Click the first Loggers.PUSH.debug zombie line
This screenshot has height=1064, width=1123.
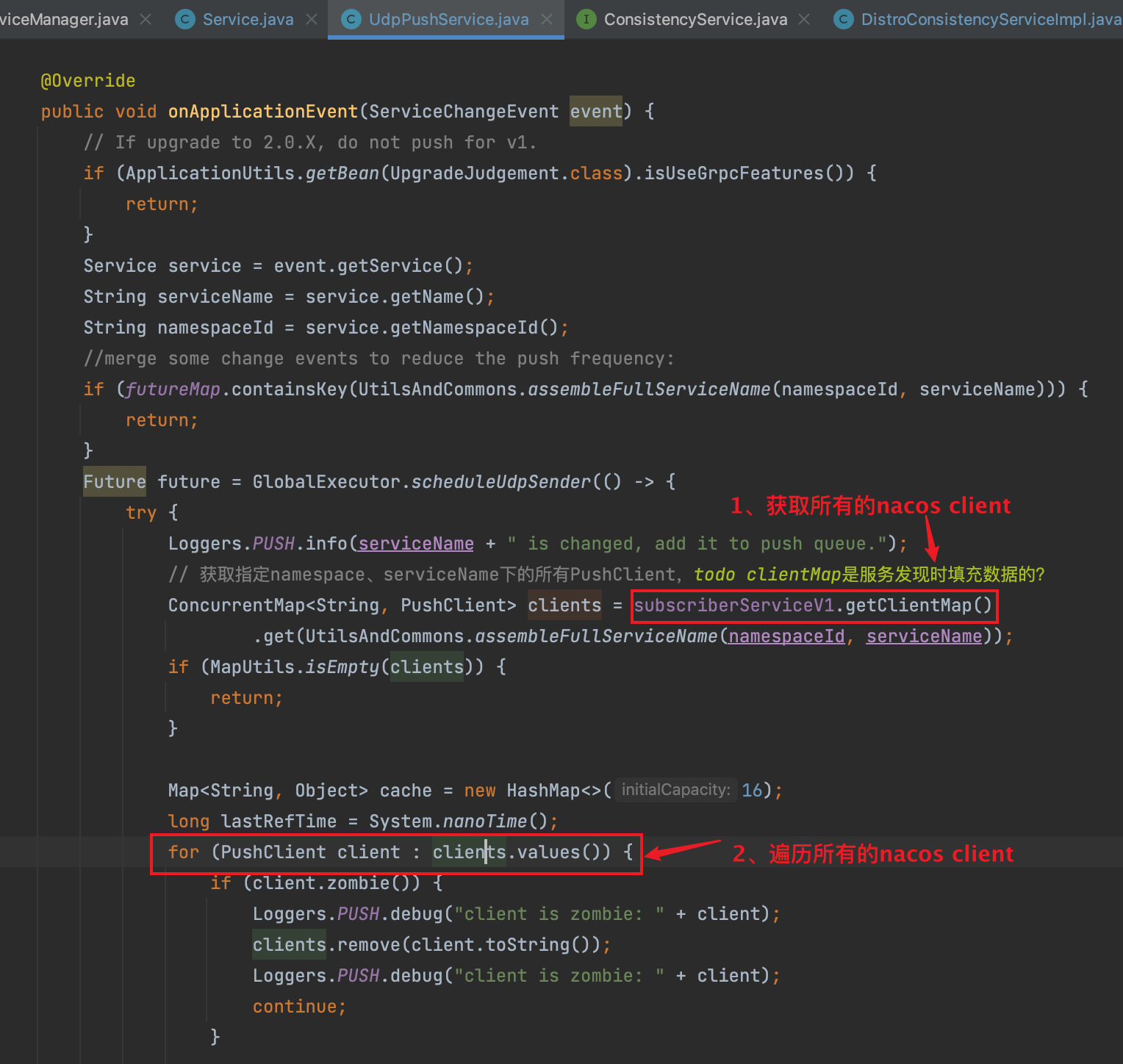517,913
